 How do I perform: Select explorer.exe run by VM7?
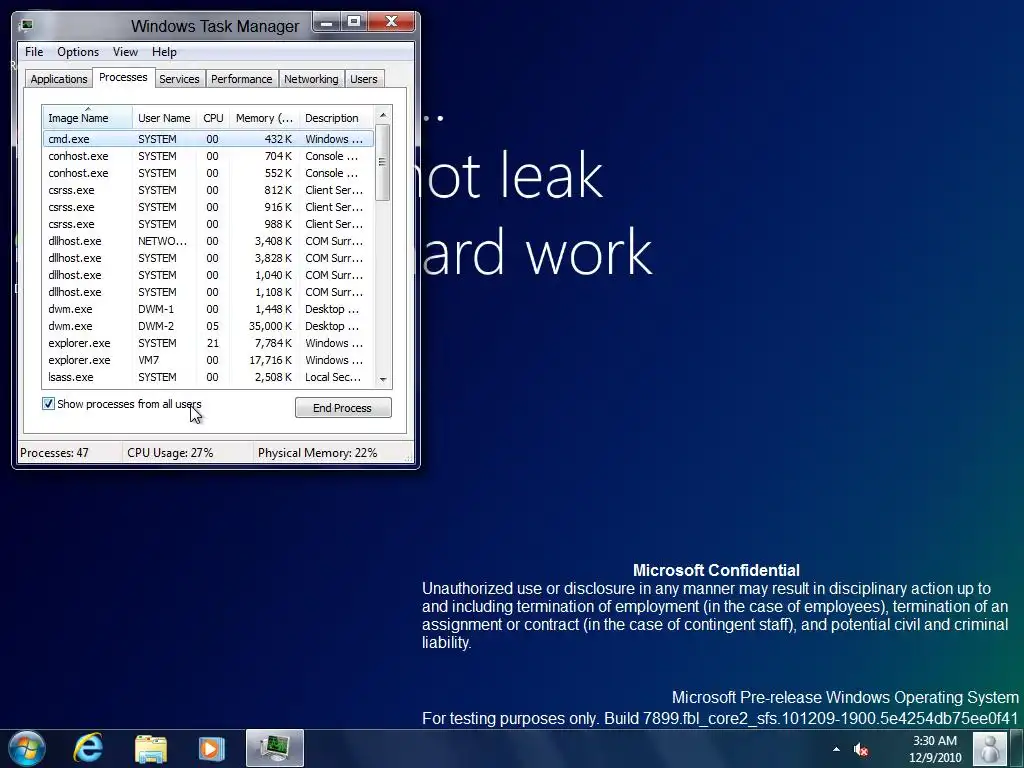point(208,360)
